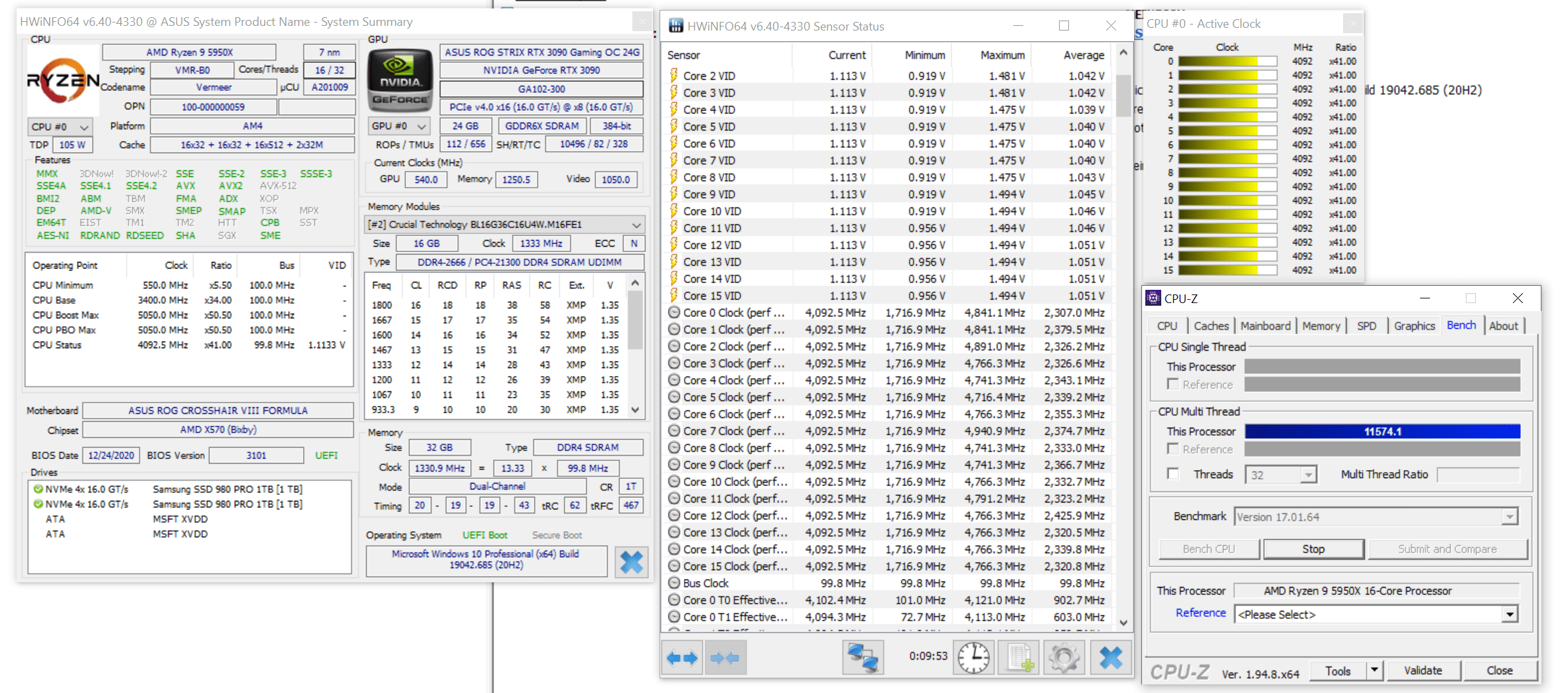Click clock icon beside Core 15 Clock row
The height and width of the screenshot is (693, 1568).
(x=674, y=566)
